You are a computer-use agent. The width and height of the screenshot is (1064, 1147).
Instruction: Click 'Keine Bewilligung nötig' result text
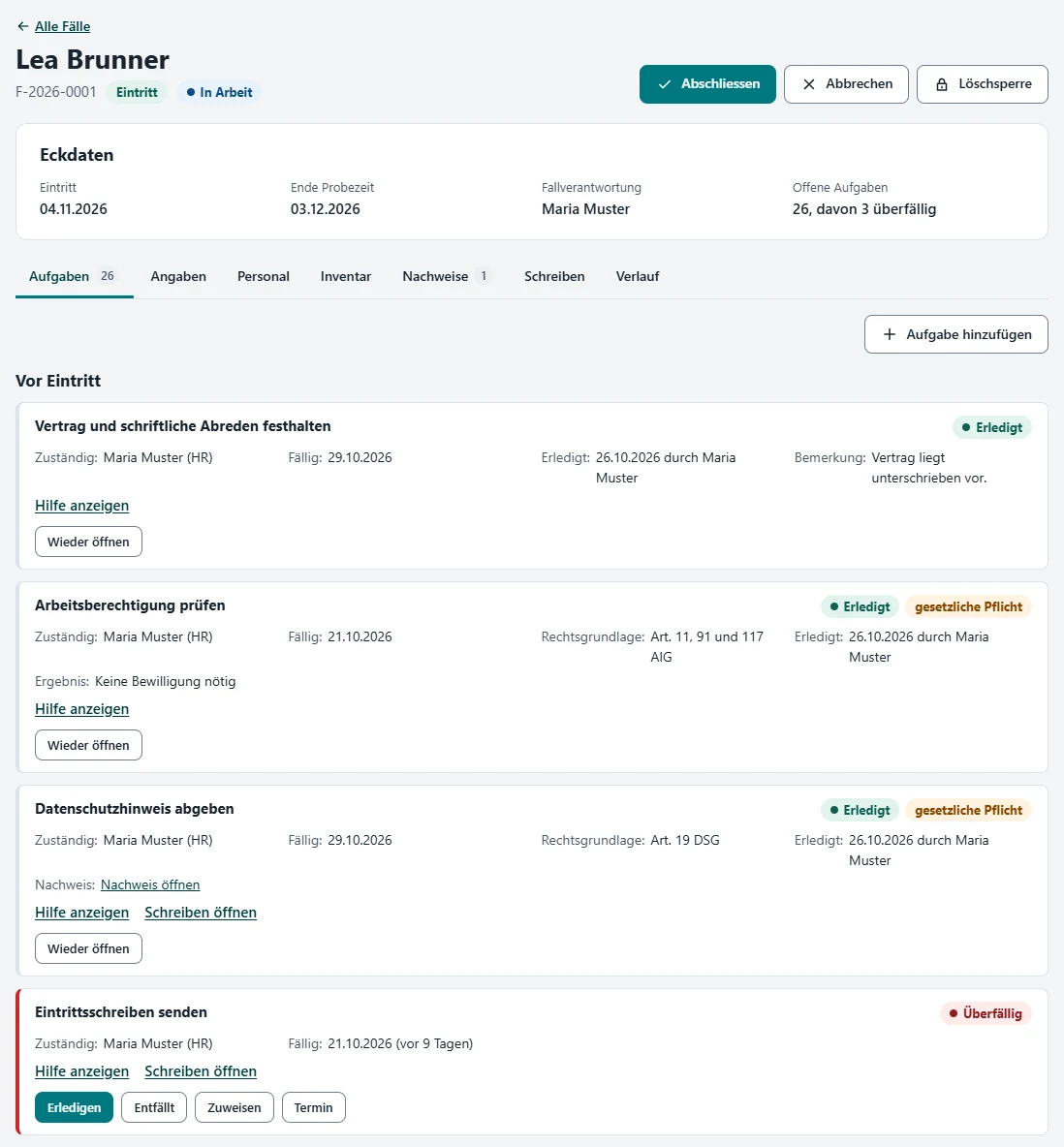(x=166, y=681)
